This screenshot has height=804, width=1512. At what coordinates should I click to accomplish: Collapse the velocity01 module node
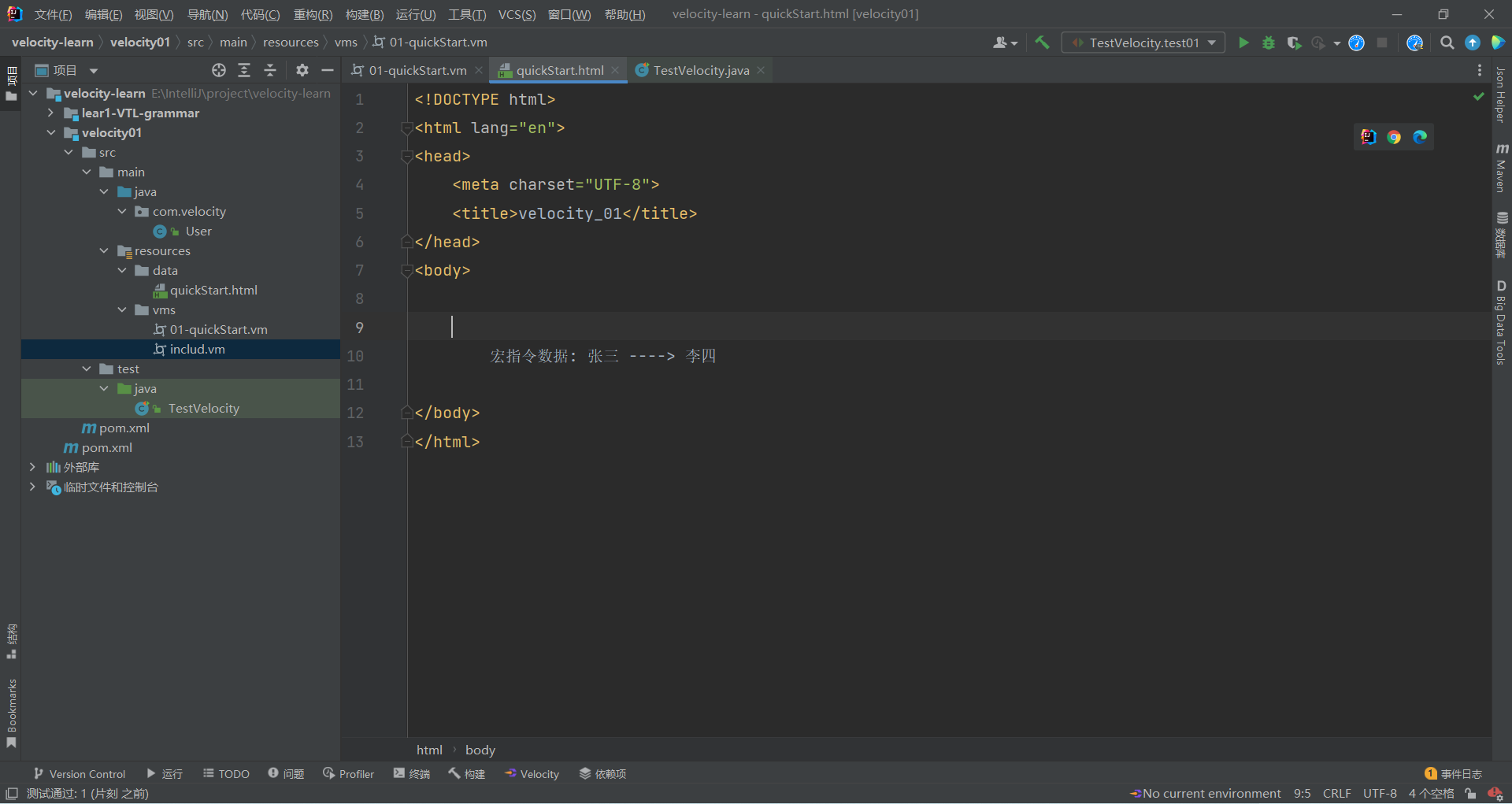click(50, 132)
